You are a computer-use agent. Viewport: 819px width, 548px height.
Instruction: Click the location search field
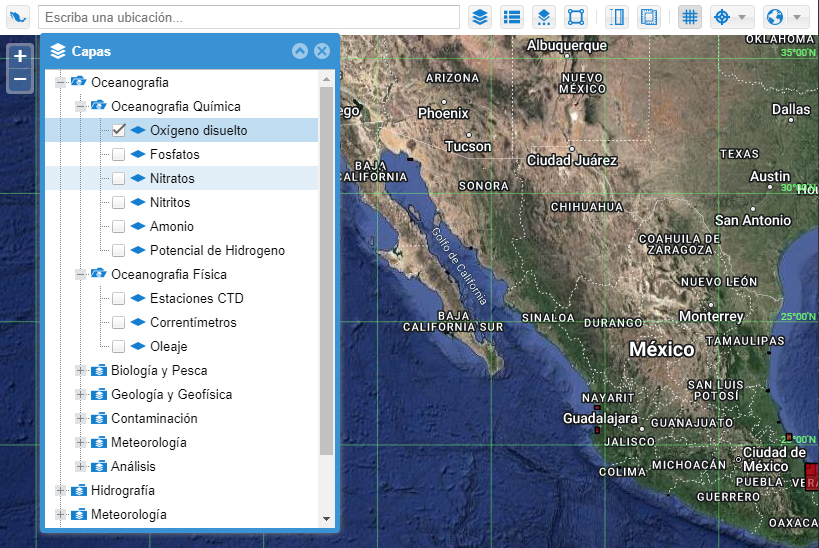(x=250, y=17)
